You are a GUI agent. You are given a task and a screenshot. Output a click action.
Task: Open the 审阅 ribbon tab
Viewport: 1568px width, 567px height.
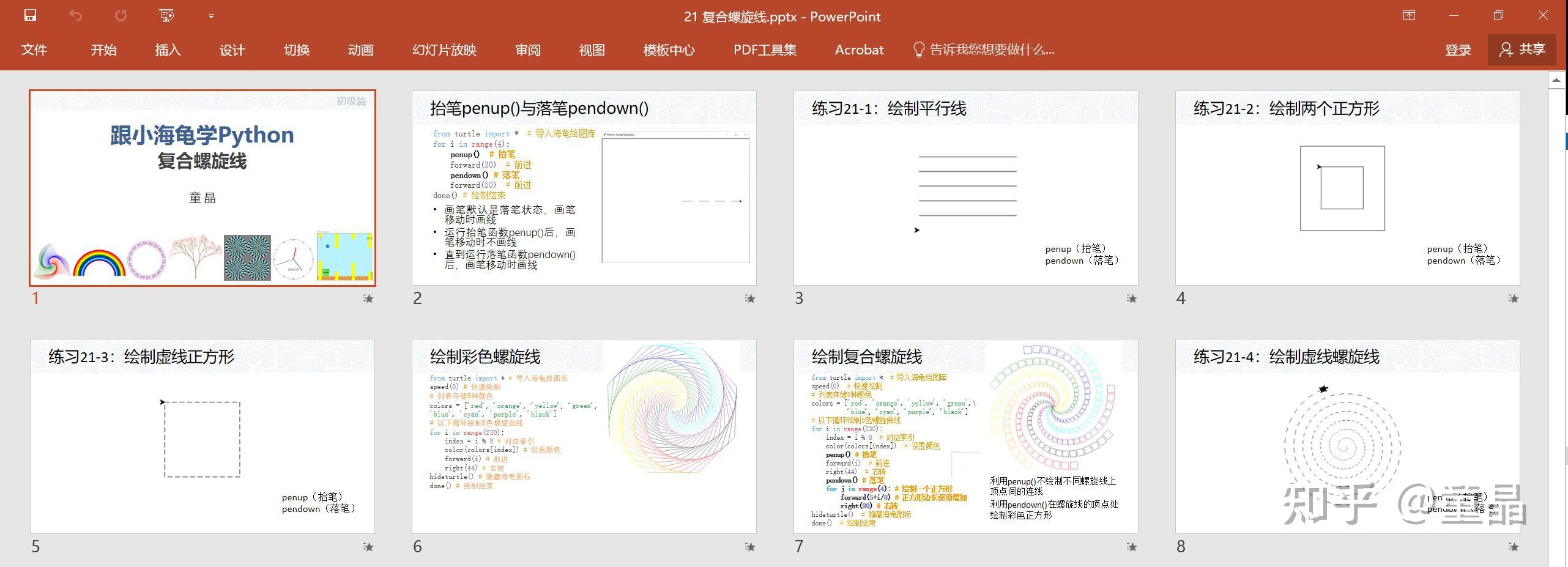tap(528, 50)
